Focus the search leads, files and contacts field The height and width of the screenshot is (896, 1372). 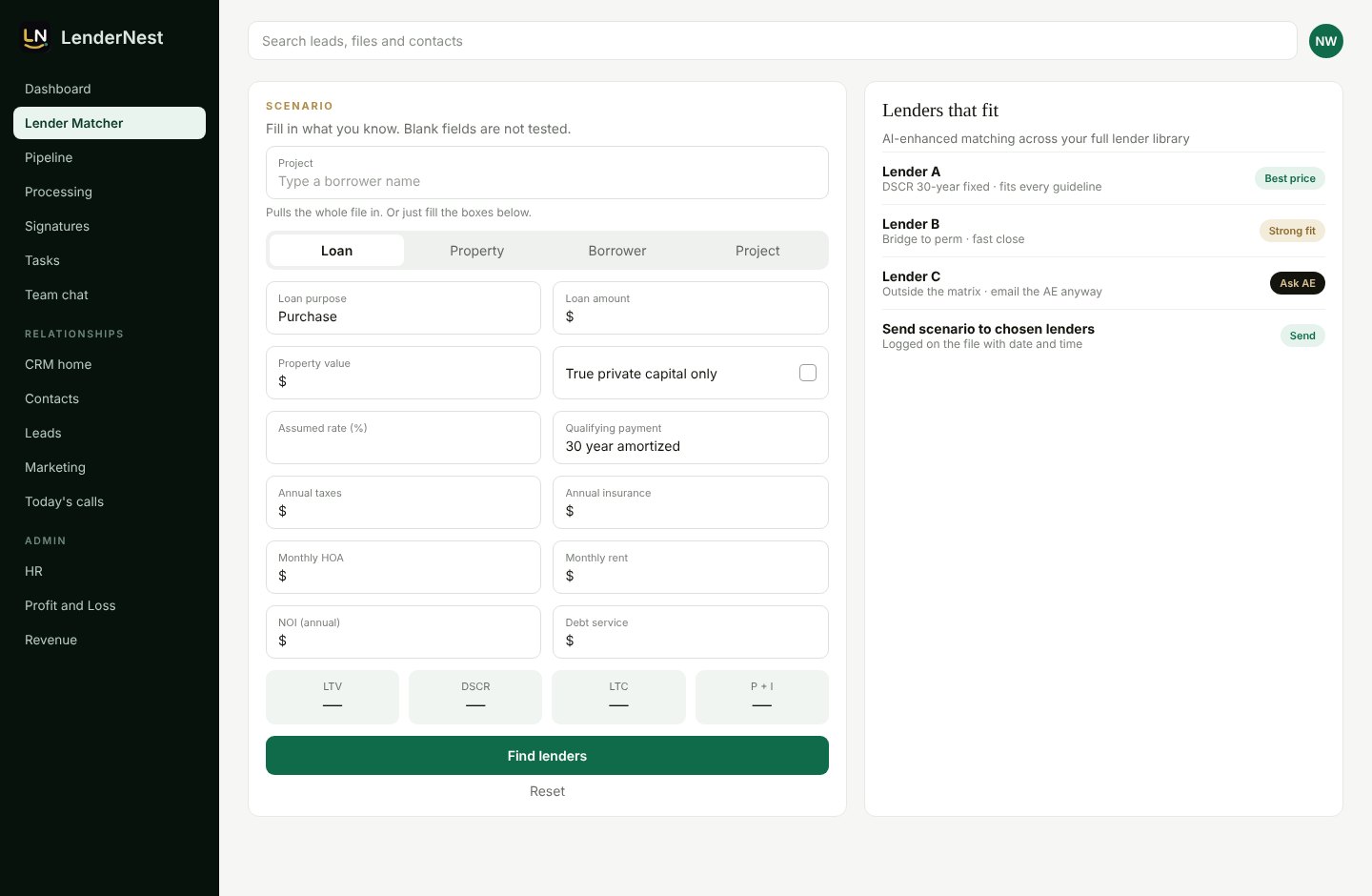773,41
